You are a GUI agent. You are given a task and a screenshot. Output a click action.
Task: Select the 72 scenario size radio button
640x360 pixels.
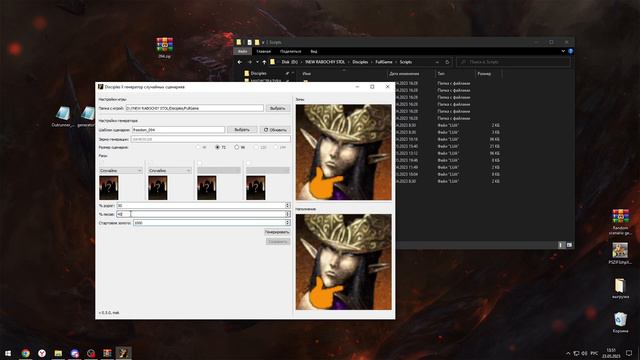coord(218,147)
